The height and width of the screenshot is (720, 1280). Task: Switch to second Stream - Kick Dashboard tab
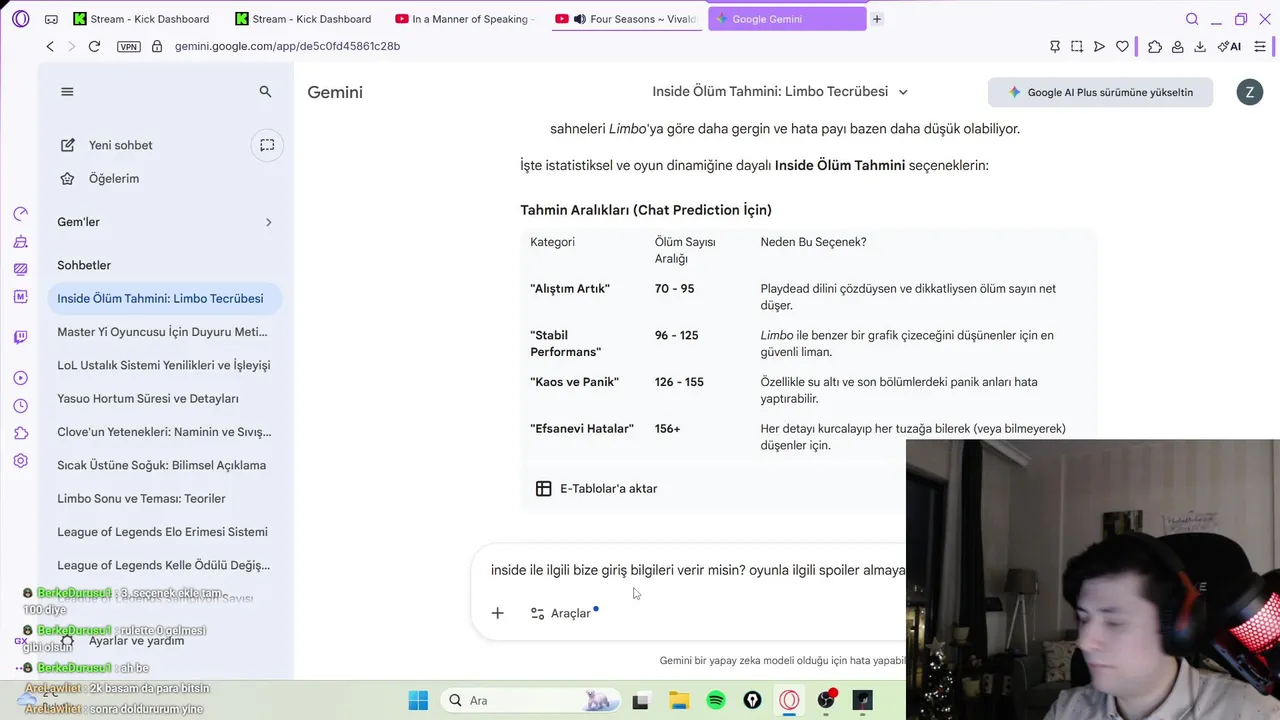pos(303,19)
